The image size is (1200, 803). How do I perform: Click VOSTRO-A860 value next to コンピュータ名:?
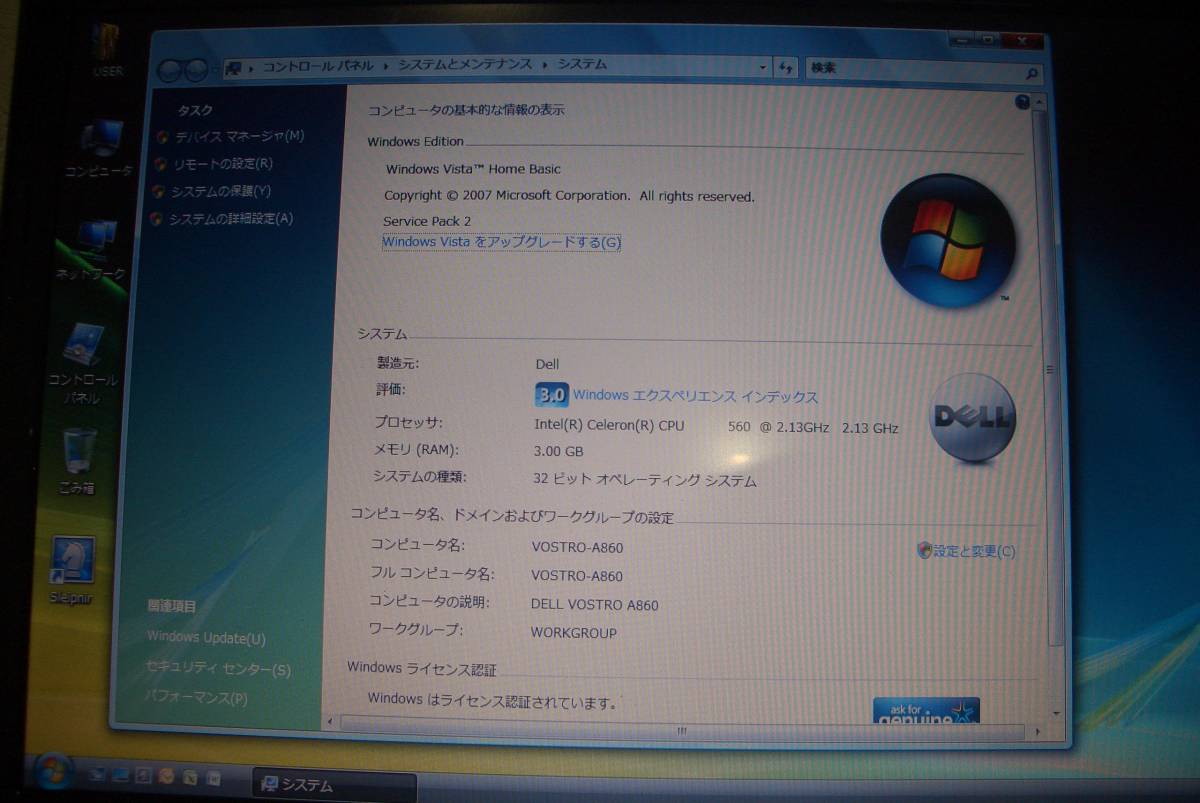(x=577, y=547)
